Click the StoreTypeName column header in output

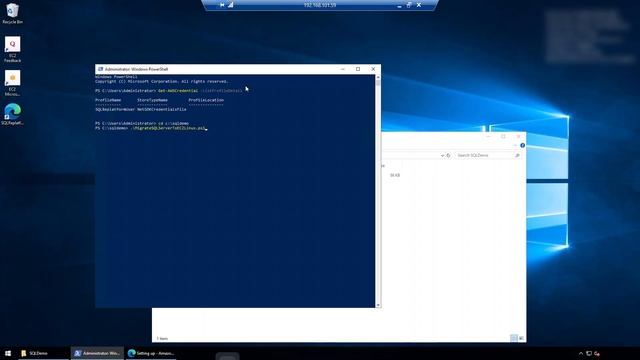click(x=152, y=100)
